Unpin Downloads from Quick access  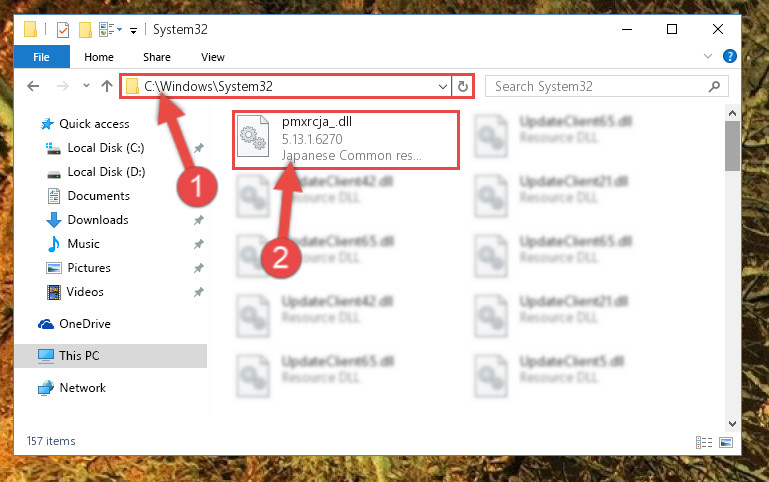click(198, 220)
